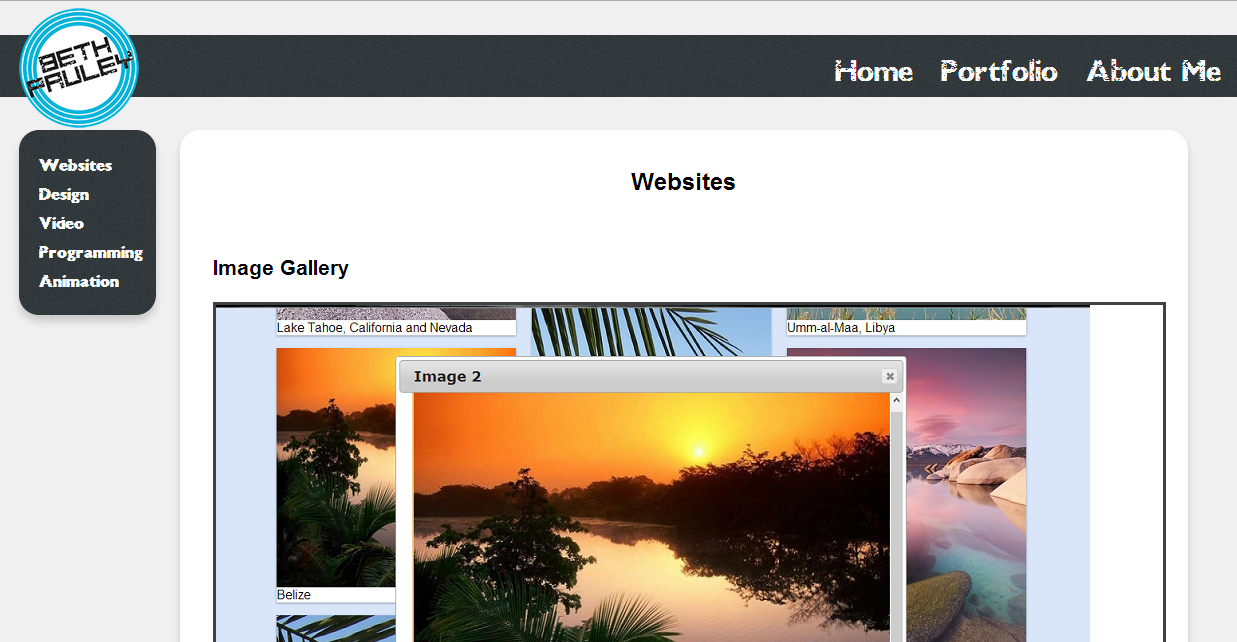Click the Image 2 dialog title bar
Viewport: 1237px width, 642px height.
click(x=640, y=376)
